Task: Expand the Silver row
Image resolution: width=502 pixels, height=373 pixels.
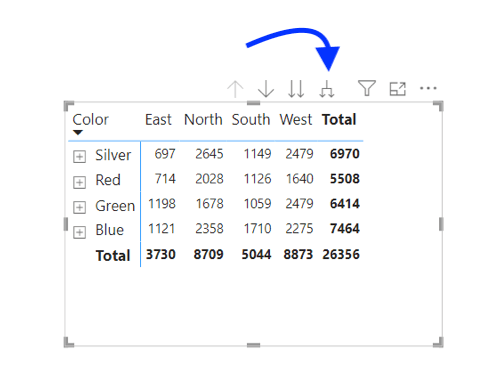Action: pos(79,156)
